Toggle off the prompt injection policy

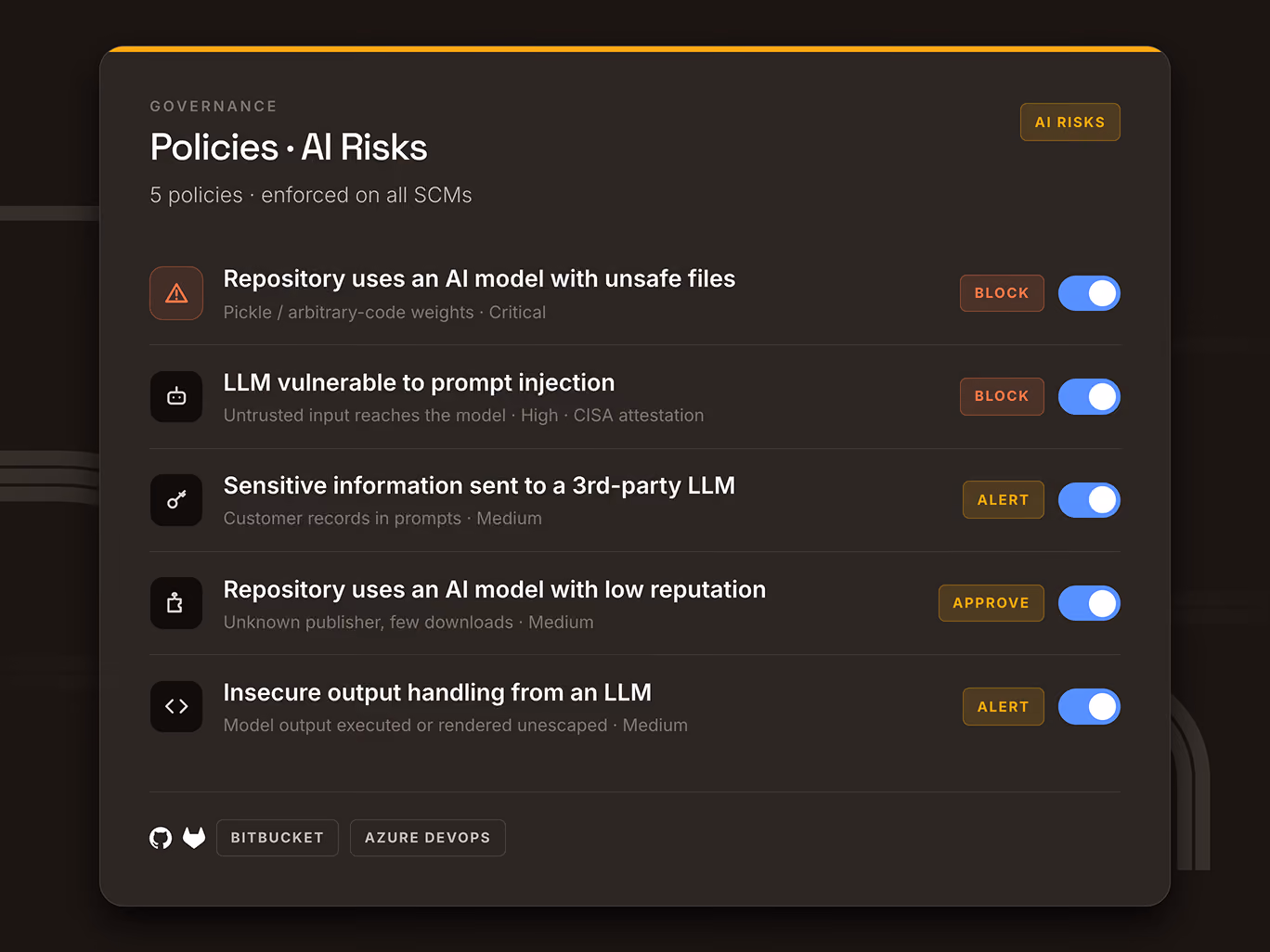coord(1089,397)
